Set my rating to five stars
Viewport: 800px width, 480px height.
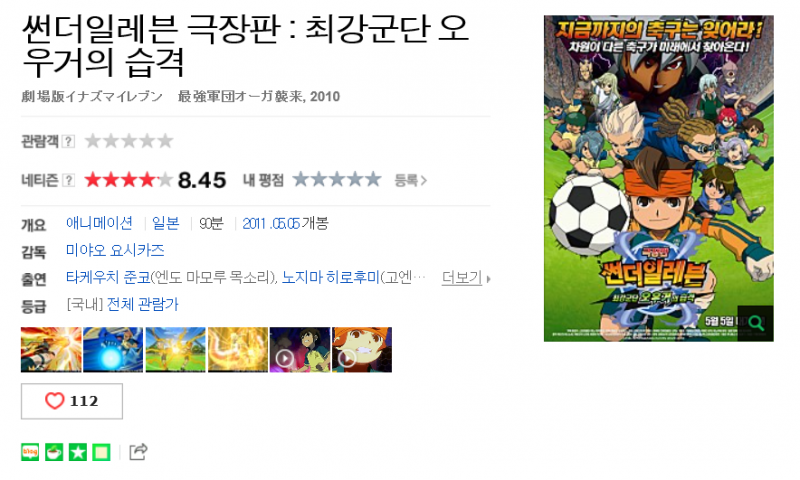click(373, 180)
